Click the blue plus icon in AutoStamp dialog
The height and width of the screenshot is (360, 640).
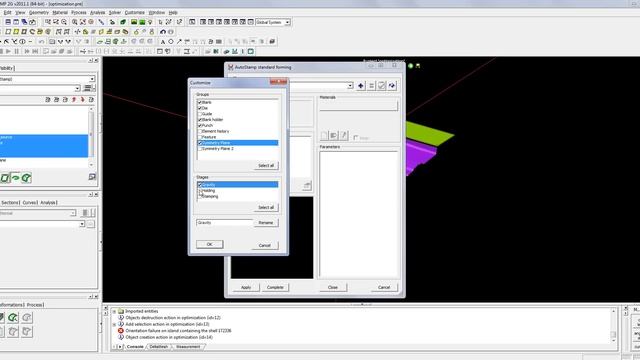[361, 86]
